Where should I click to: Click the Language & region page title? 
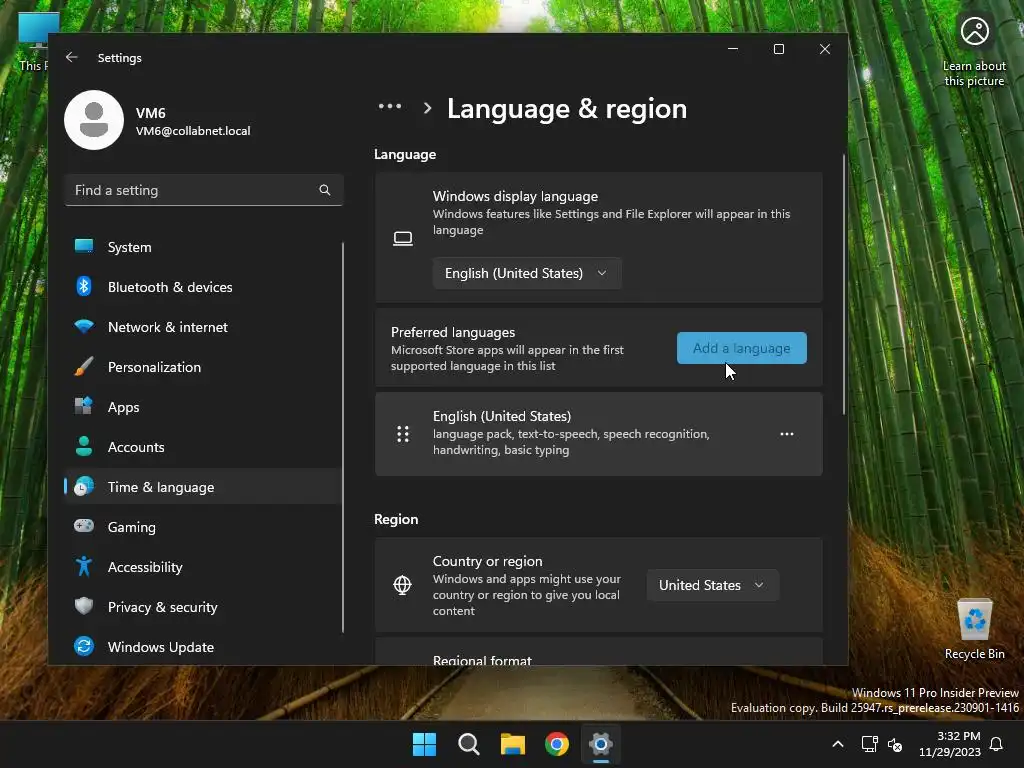pyautogui.click(x=567, y=108)
